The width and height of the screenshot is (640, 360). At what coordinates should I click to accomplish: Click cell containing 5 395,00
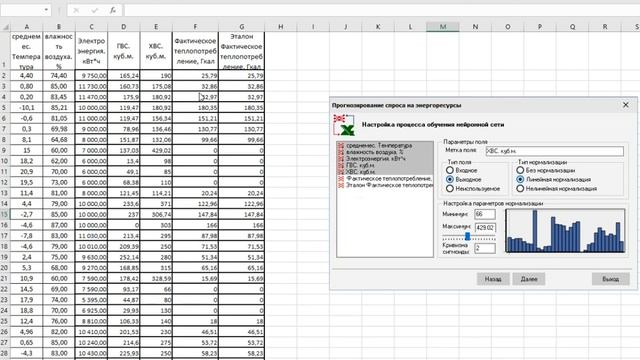coord(91,300)
